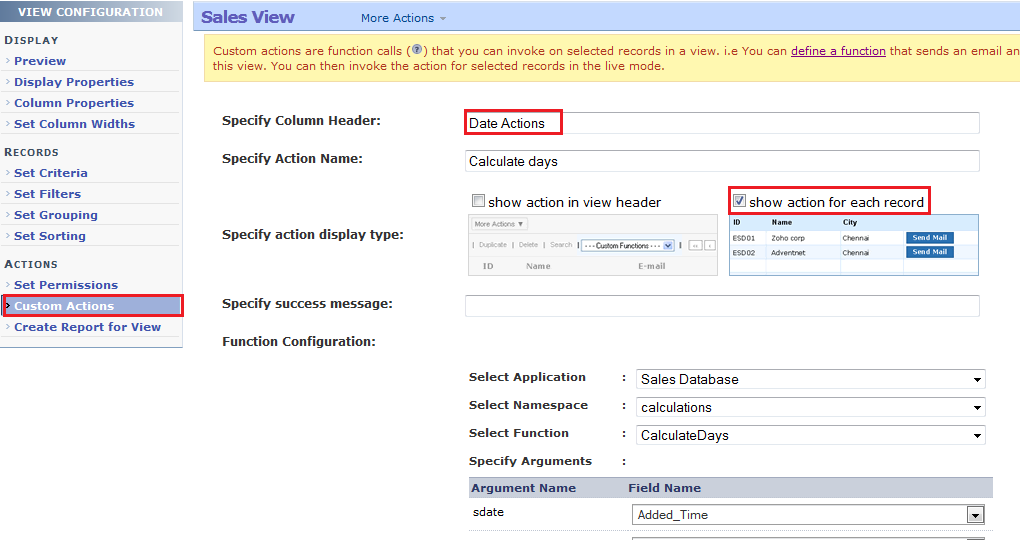1020x540 pixels.
Task: Click the define a function link
Action: 838,51
